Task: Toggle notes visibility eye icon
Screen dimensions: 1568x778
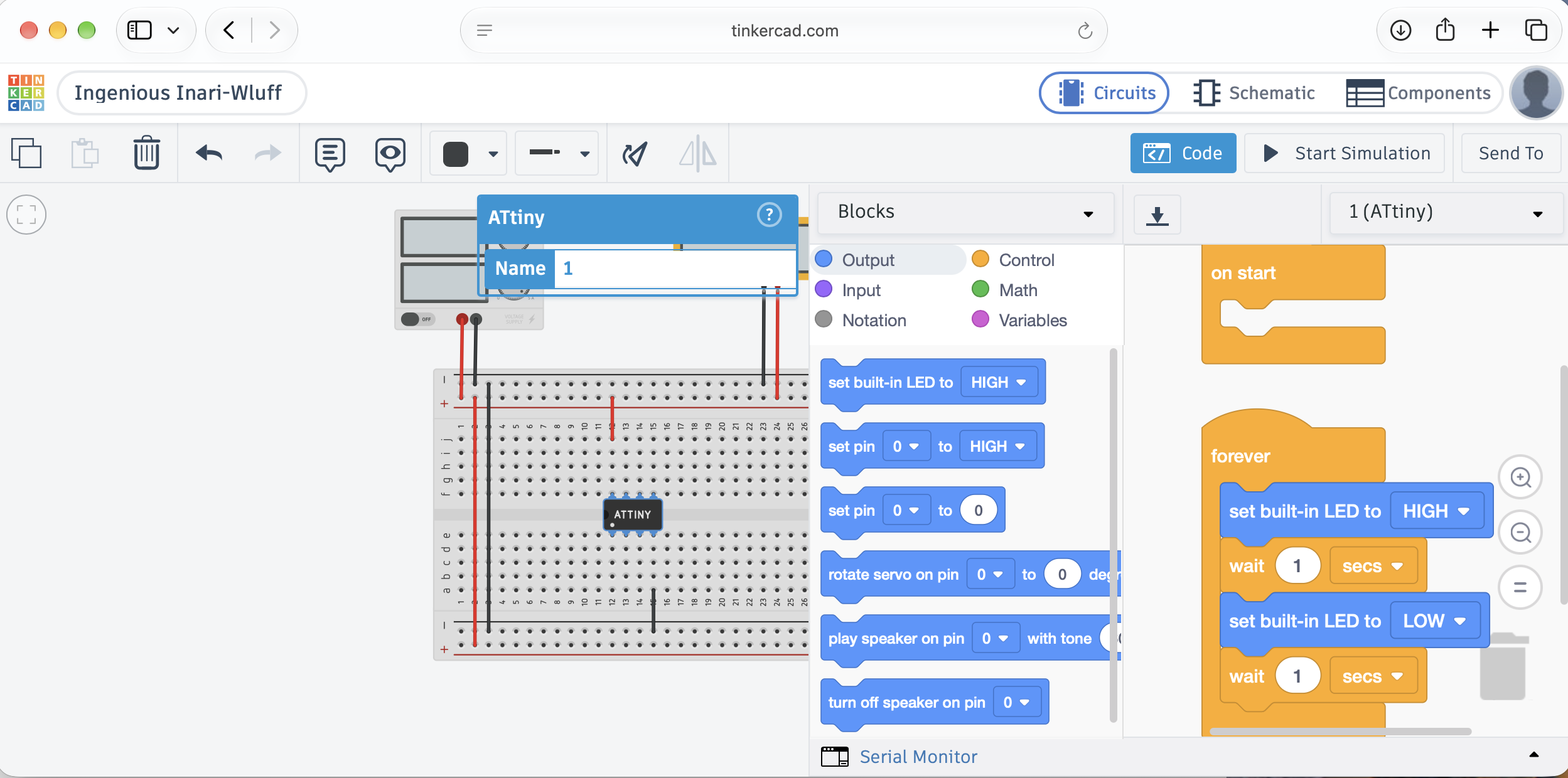Action: tap(390, 154)
